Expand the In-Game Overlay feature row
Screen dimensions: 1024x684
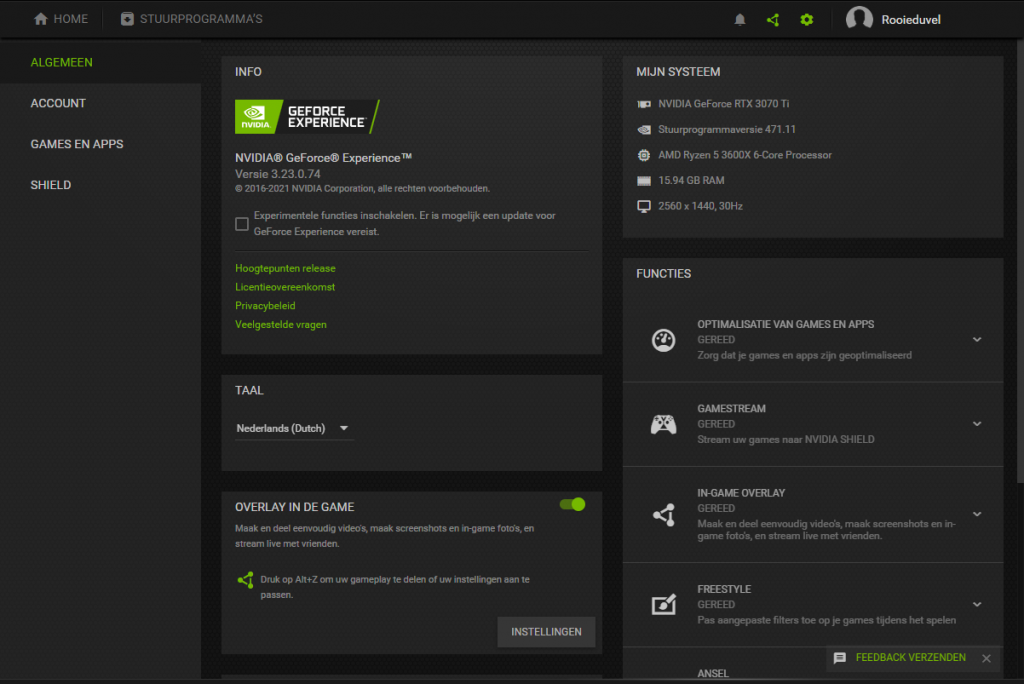pyautogui.click(x=977, y=514)
